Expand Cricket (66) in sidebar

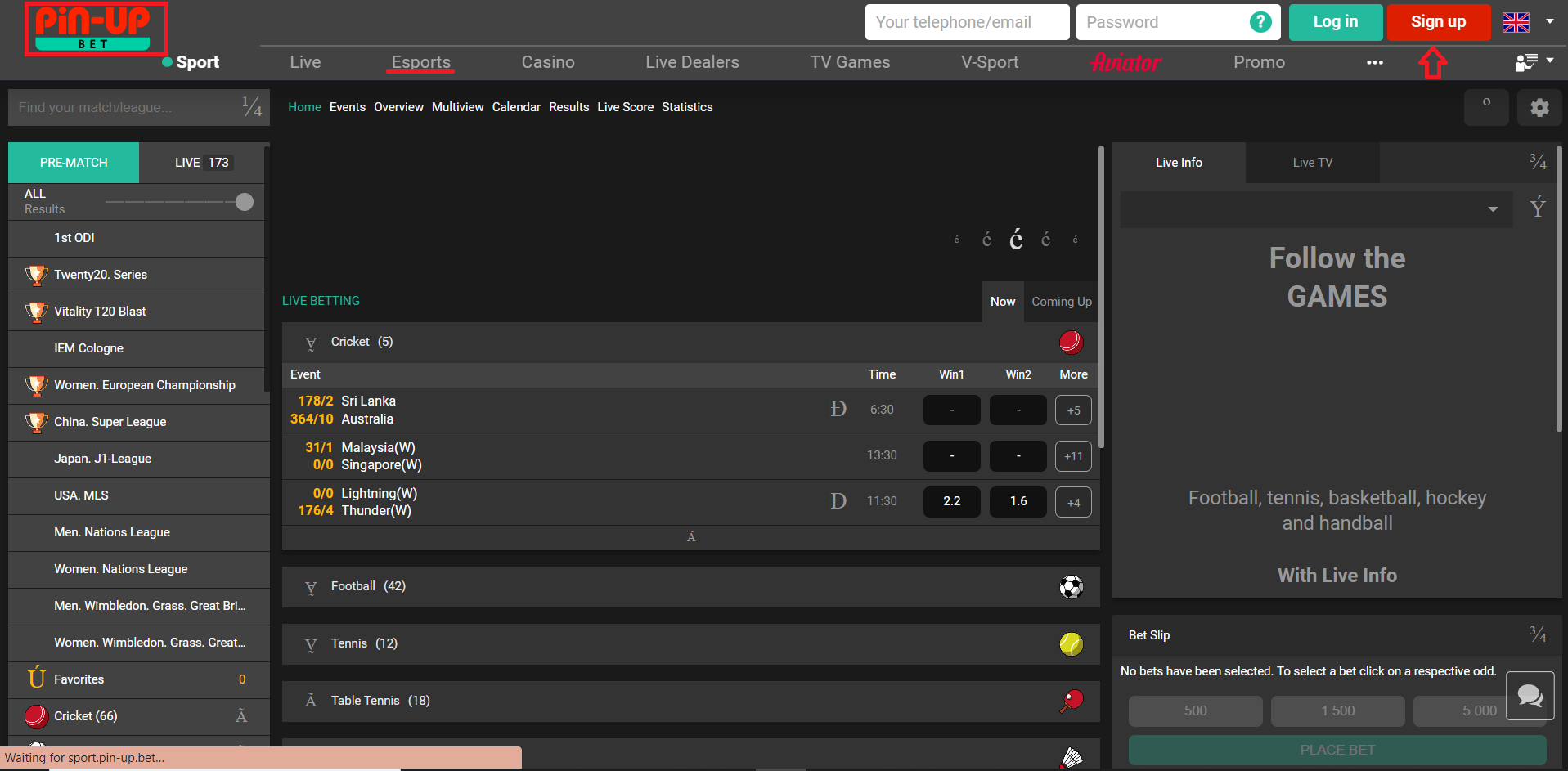(x=241, y=716)
